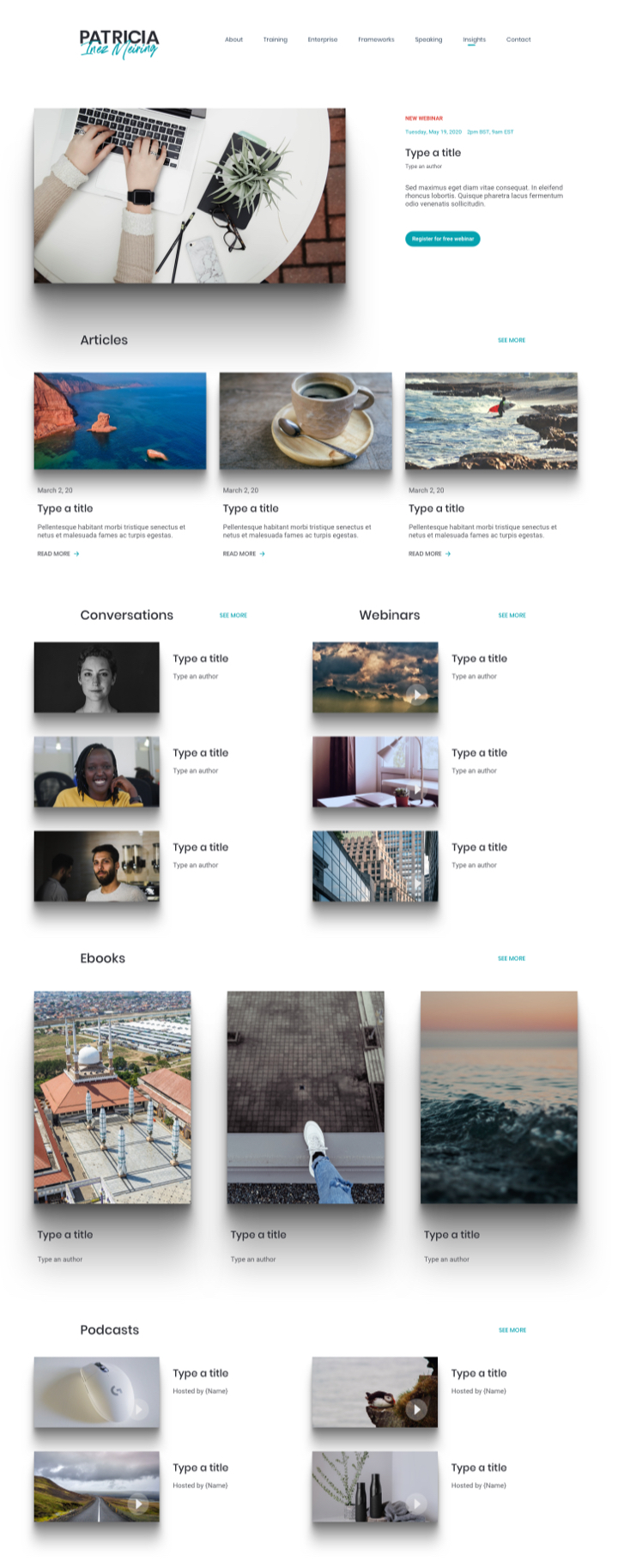Play the country road podcast episode
Screen dimensions: 618x1568
coord(138,1504)
